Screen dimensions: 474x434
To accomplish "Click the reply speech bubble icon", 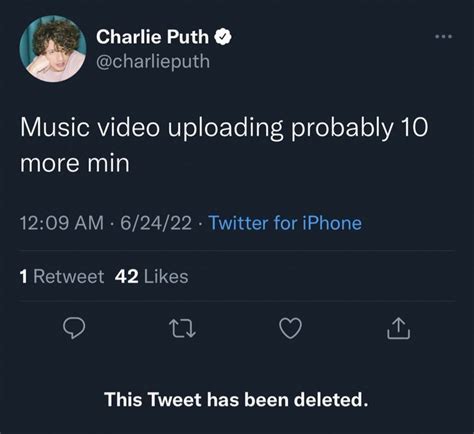I will point(74,328).
